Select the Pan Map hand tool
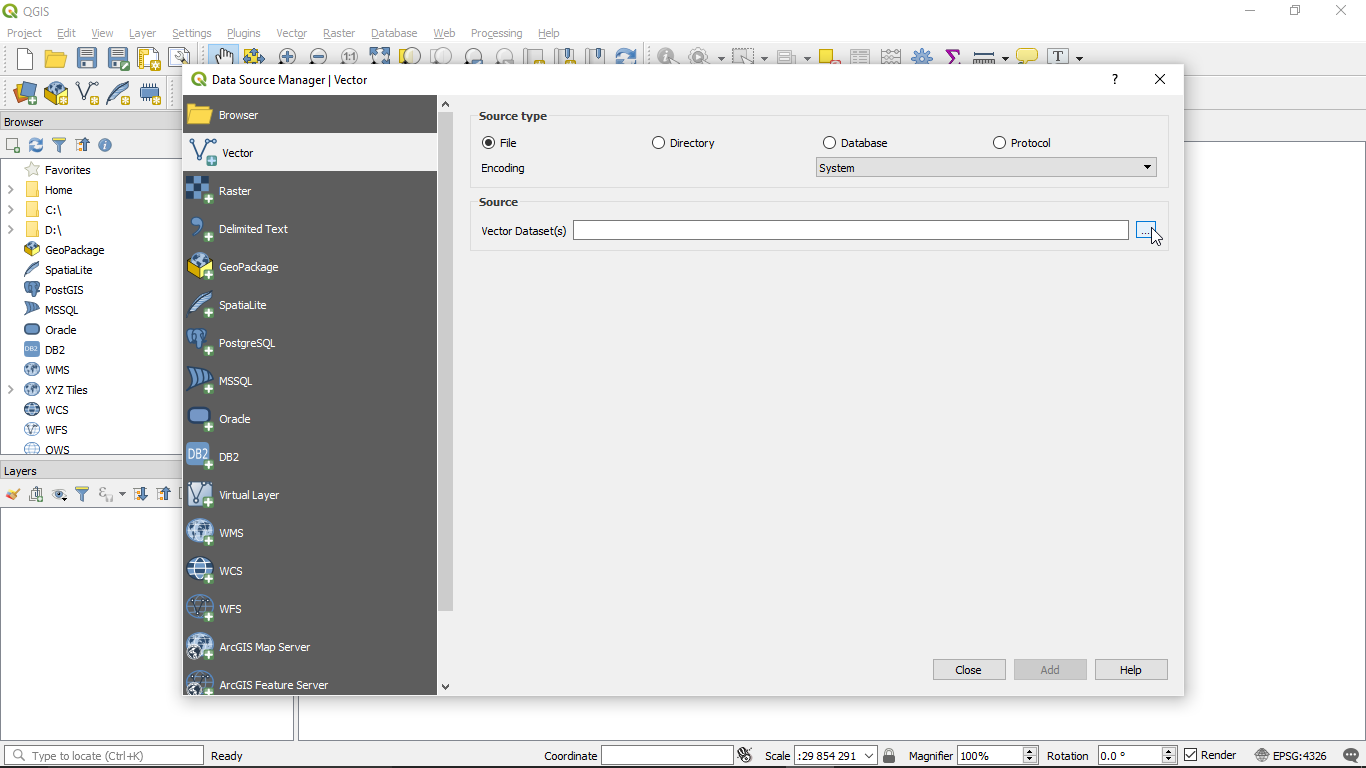Screen dimensions: 1366x768 point(222,57)
